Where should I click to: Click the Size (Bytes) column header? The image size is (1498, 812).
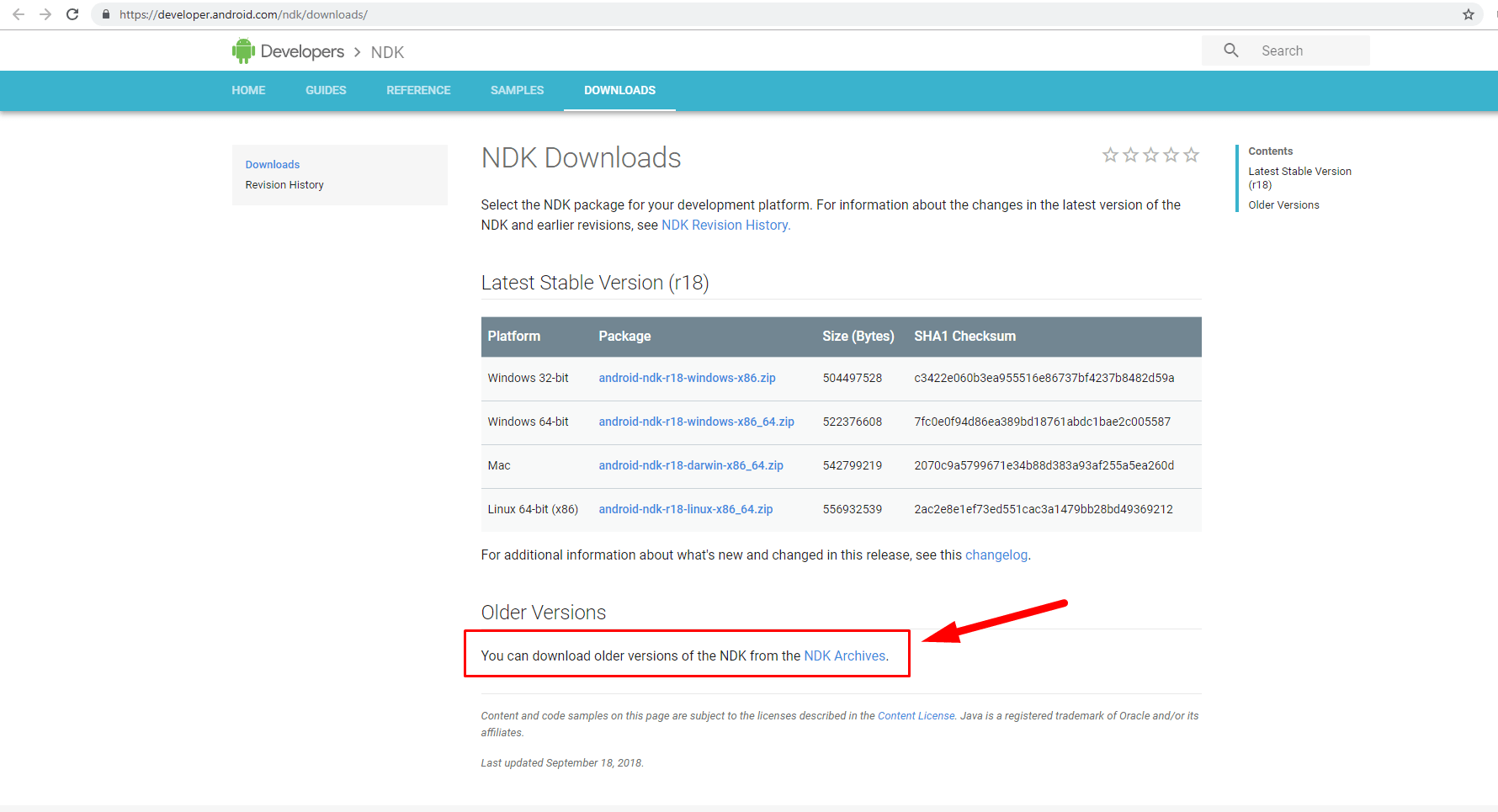pos(858,336)
